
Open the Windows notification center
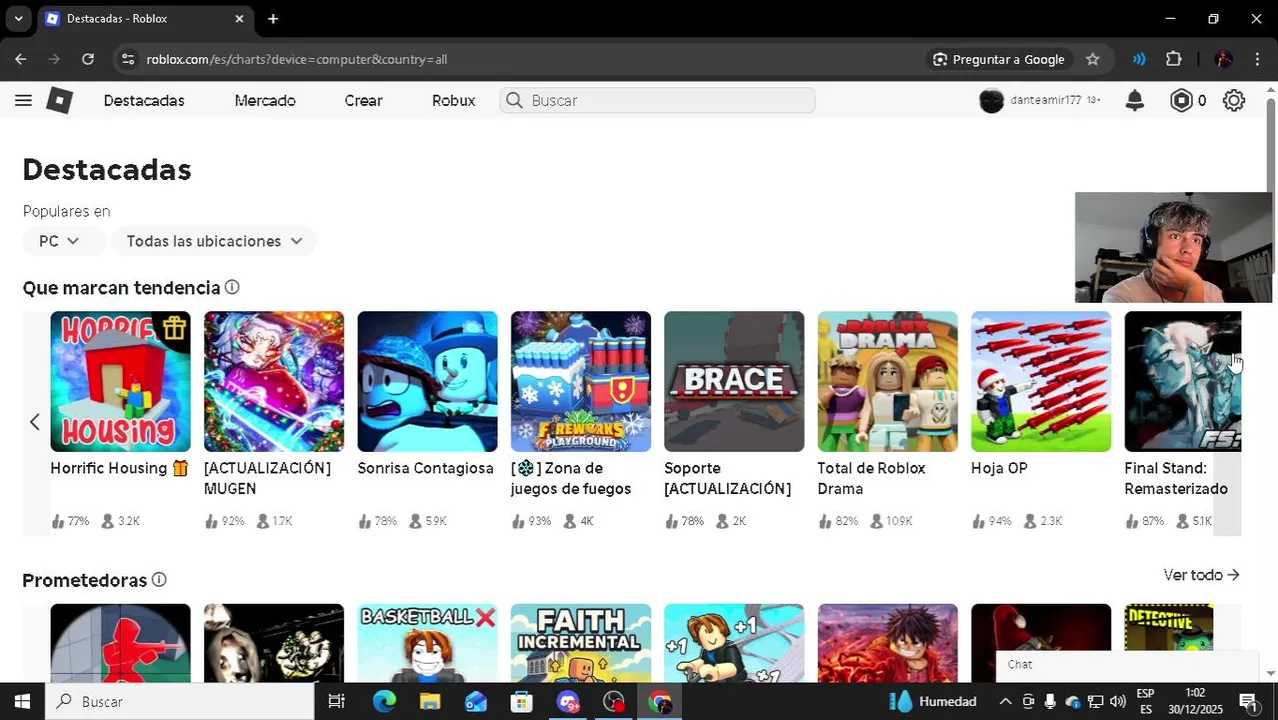(1248, 701)
